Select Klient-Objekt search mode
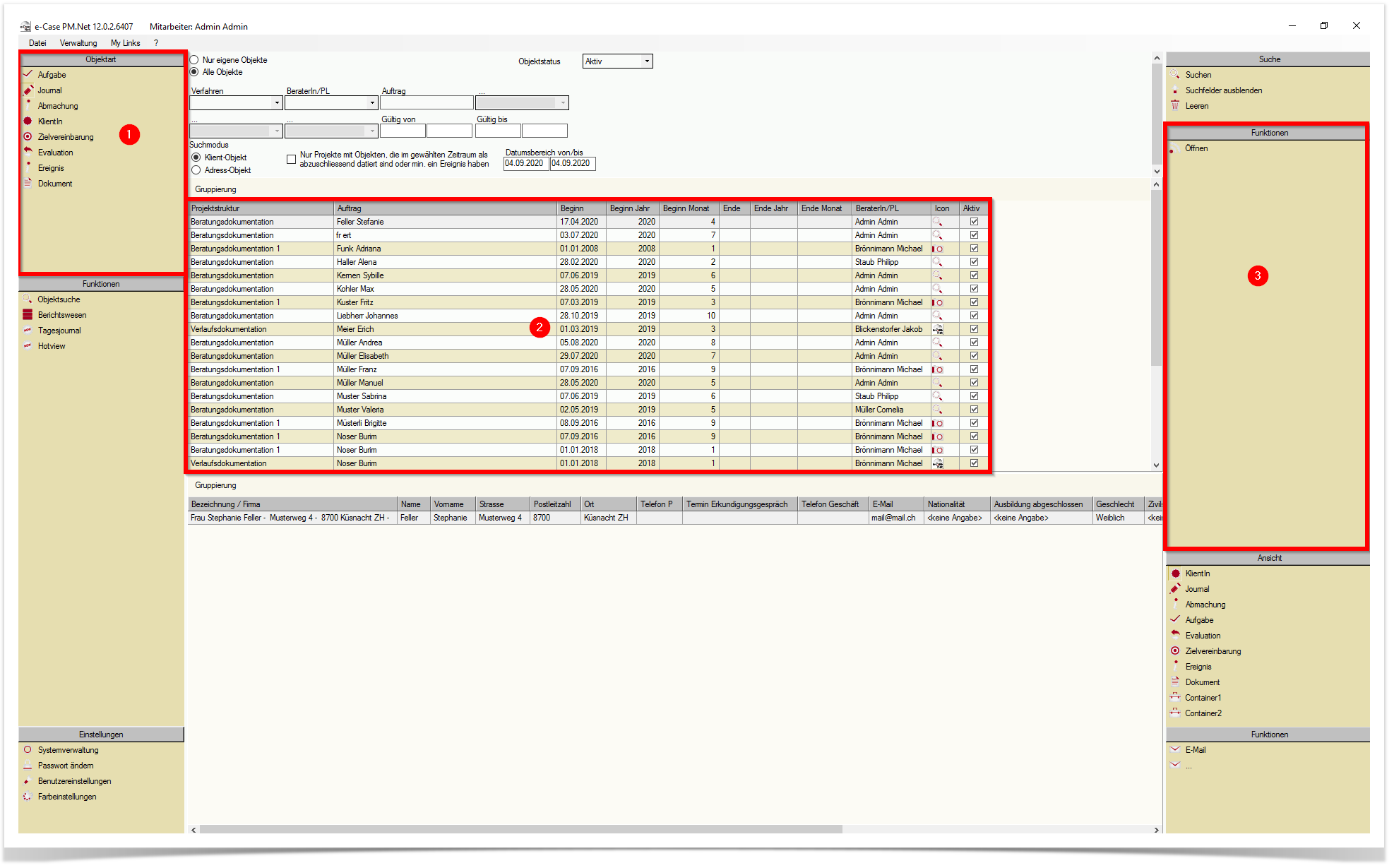Screen dimensions: 1394x868 196,157
